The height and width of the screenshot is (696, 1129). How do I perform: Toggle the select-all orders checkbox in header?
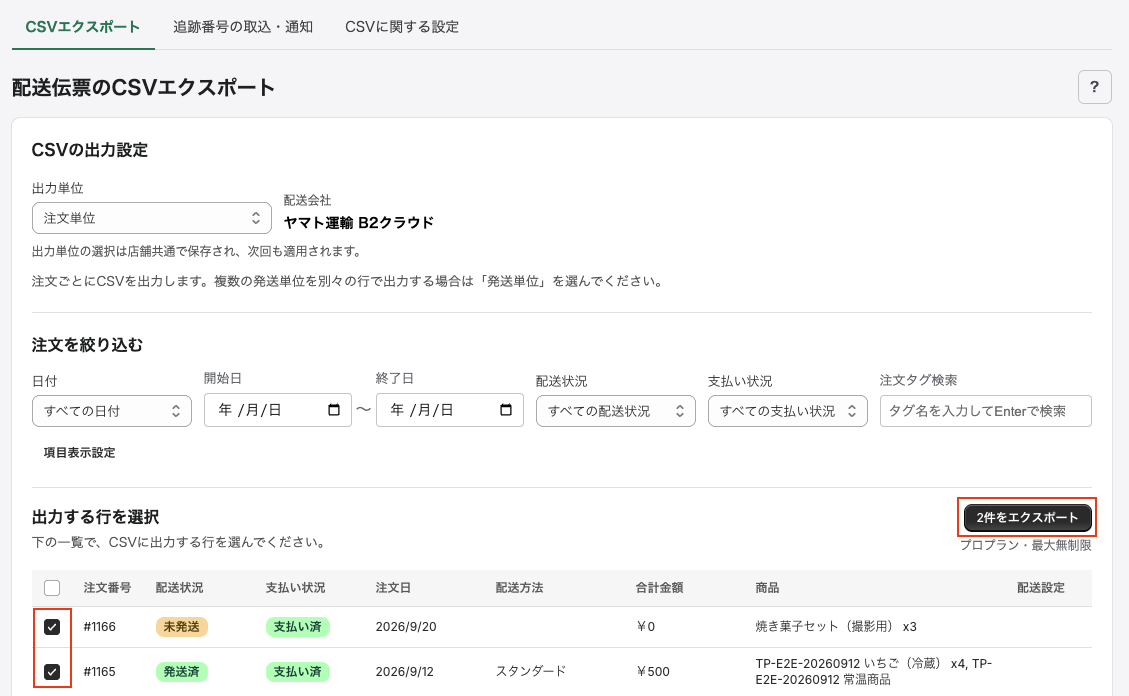point(52,588)
